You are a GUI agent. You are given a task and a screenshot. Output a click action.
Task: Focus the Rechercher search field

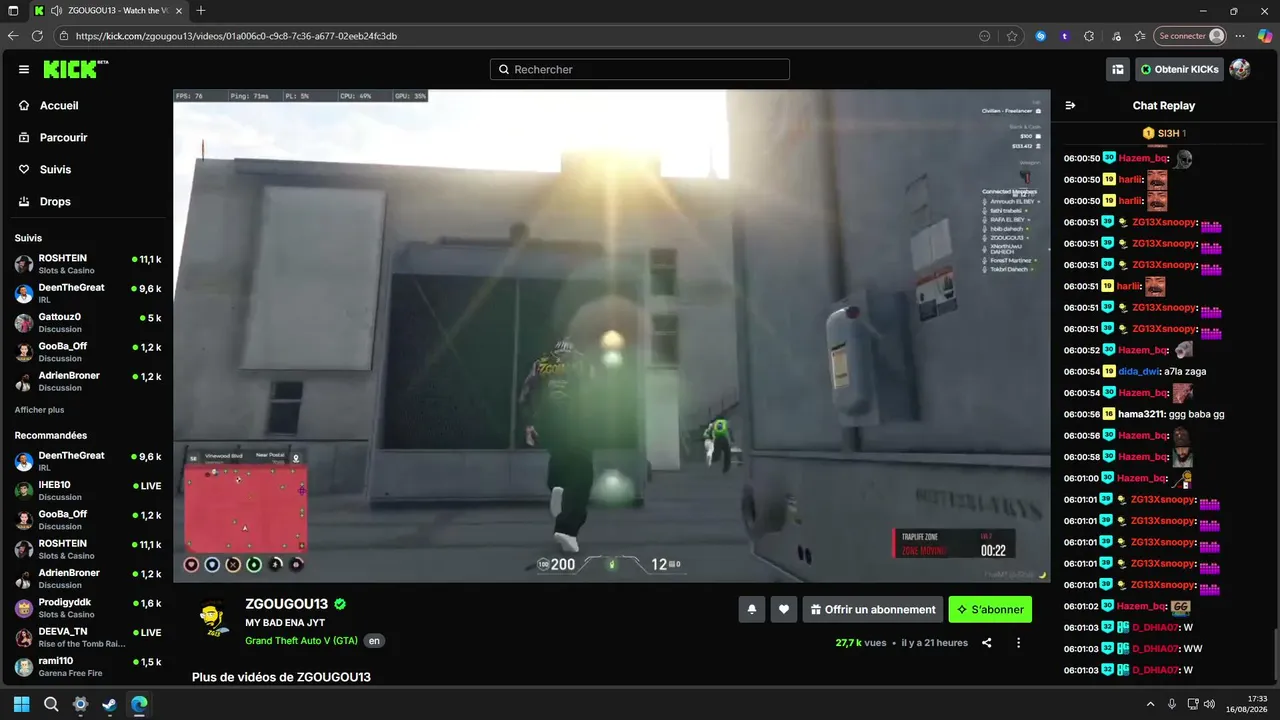click(640, 70)
